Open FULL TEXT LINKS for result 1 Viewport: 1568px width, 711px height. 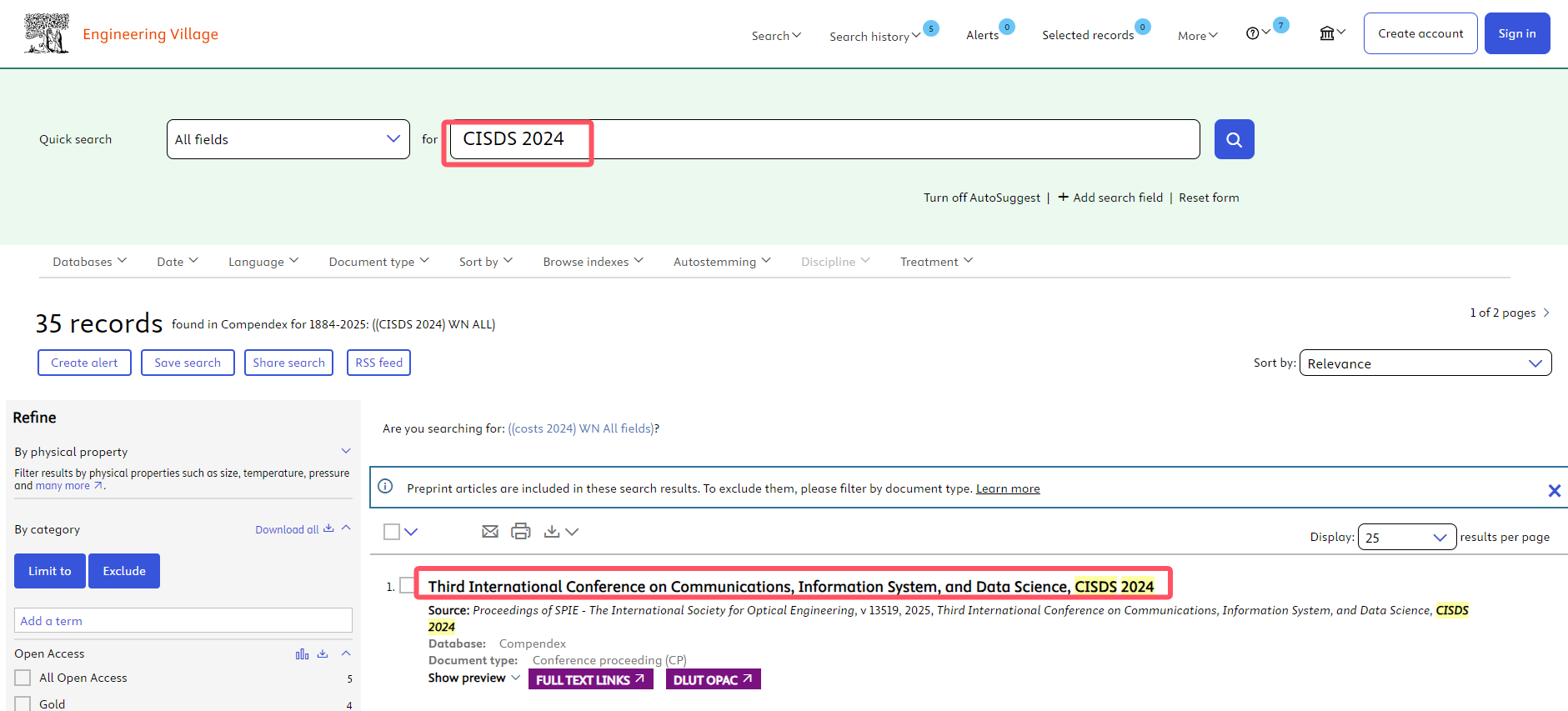tap(591, 679)
